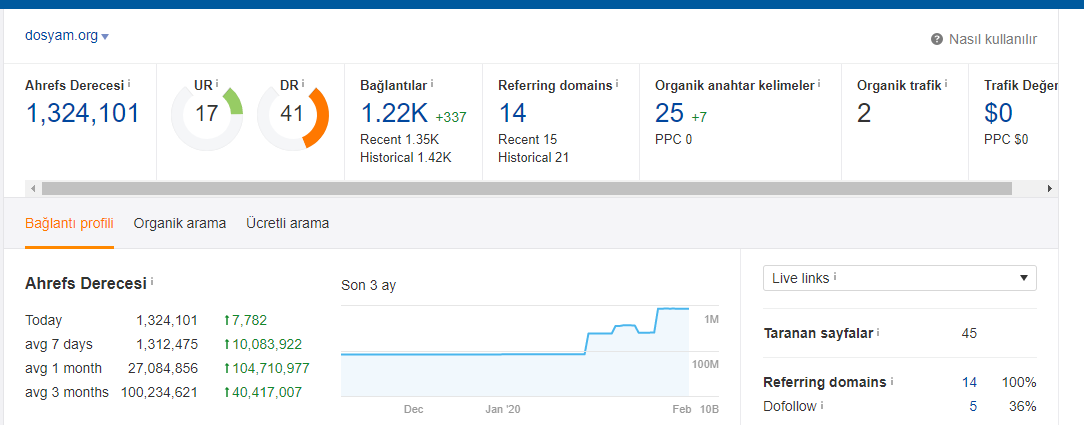The image size is (1084, 425).
Task: Select the Bağlantı profili tab
Action: [x=69, y=223]
